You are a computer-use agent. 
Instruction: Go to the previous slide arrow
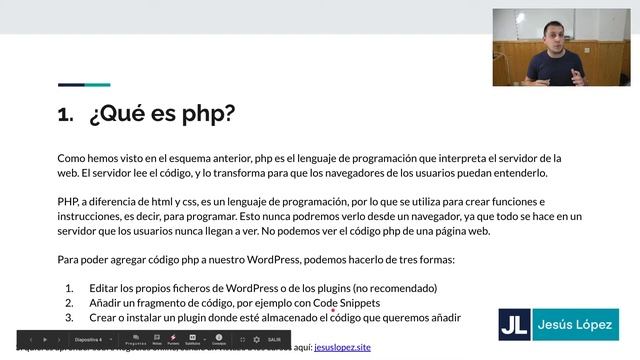[31, 340]
